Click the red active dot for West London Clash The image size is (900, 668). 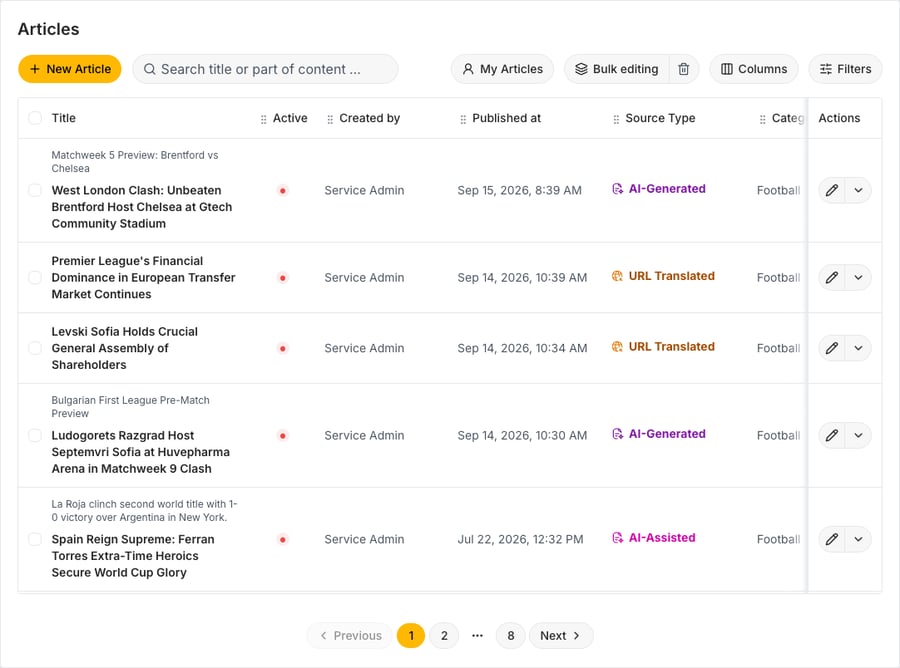point(282,191)
